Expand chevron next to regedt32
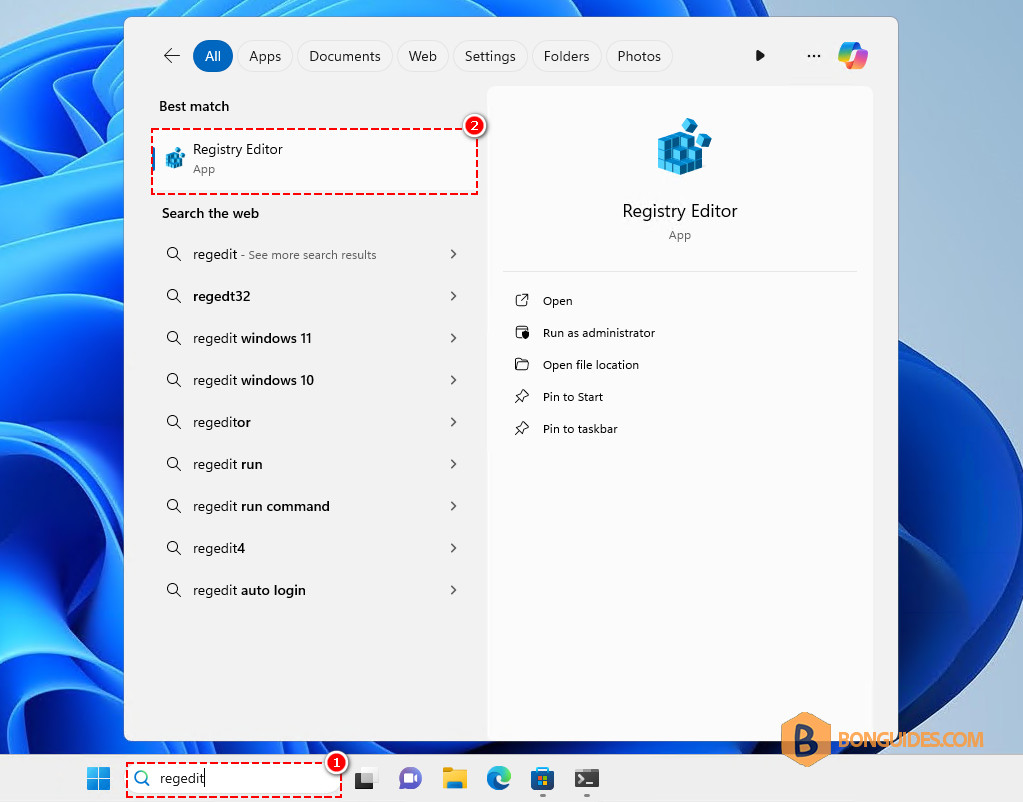Screen dimensions: 1023x802 453,296
